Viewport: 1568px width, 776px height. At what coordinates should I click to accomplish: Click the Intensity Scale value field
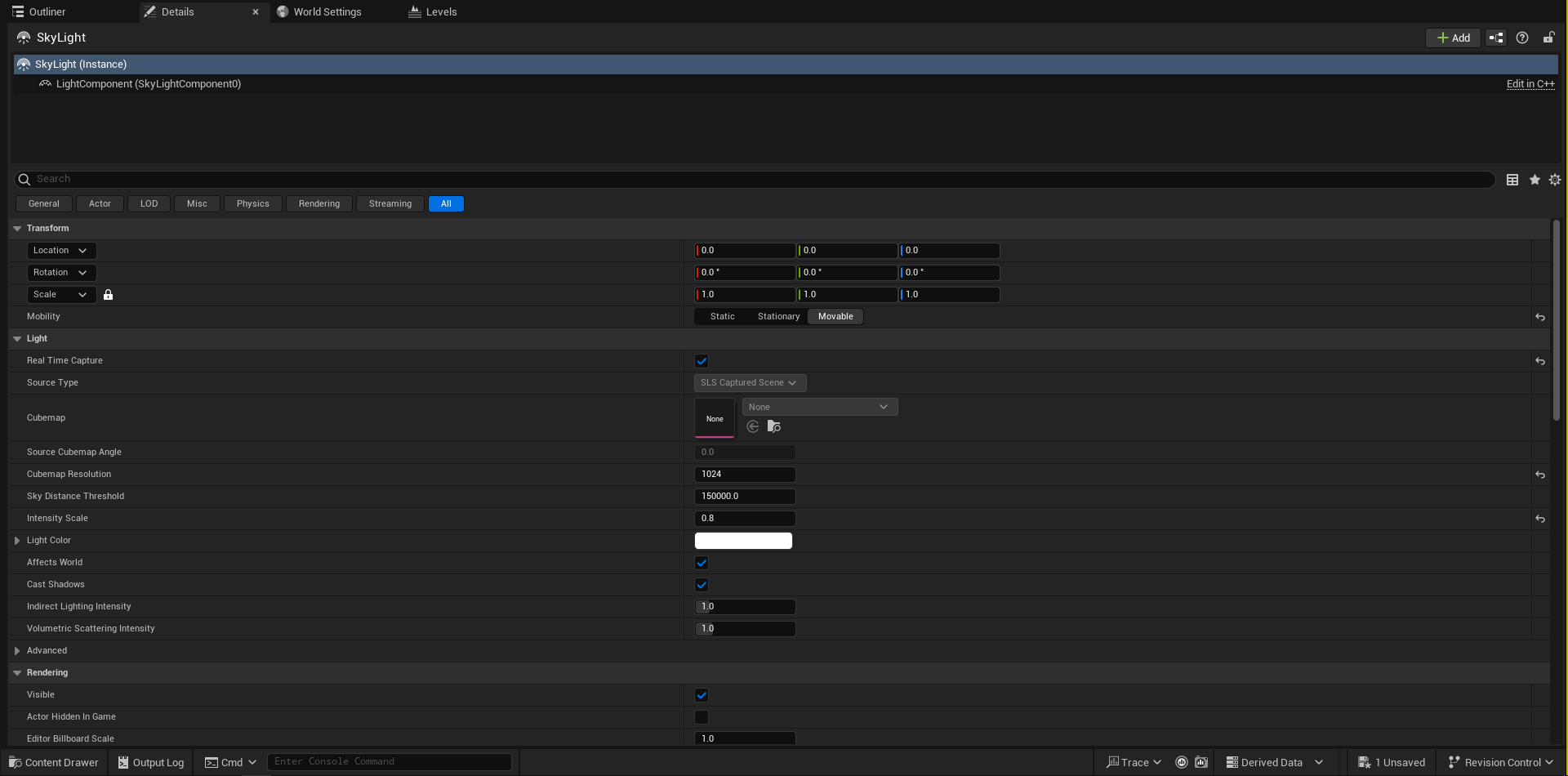pyautogui.click(x=745, y=519)
